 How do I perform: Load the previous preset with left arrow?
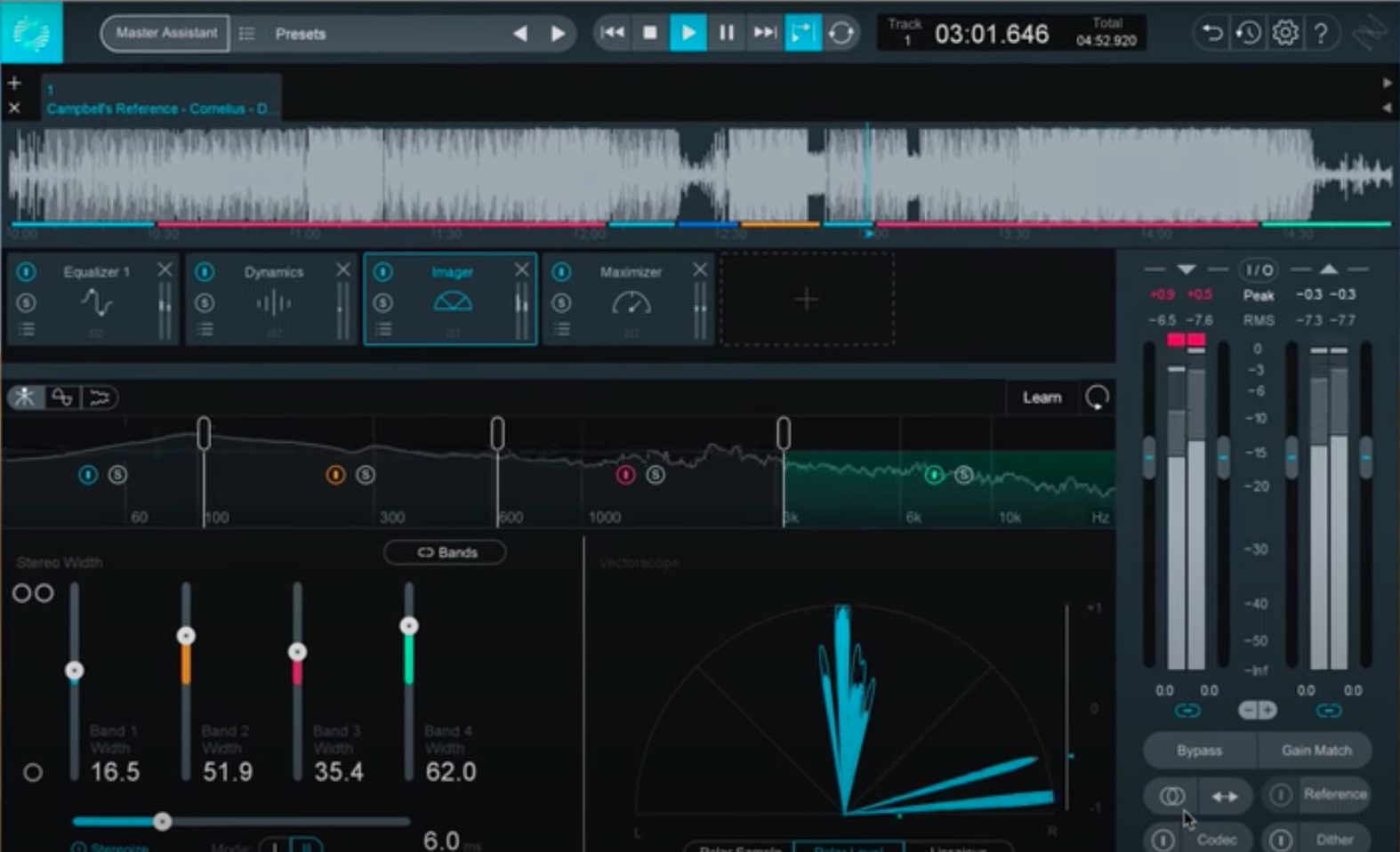(x=520, y=34)
